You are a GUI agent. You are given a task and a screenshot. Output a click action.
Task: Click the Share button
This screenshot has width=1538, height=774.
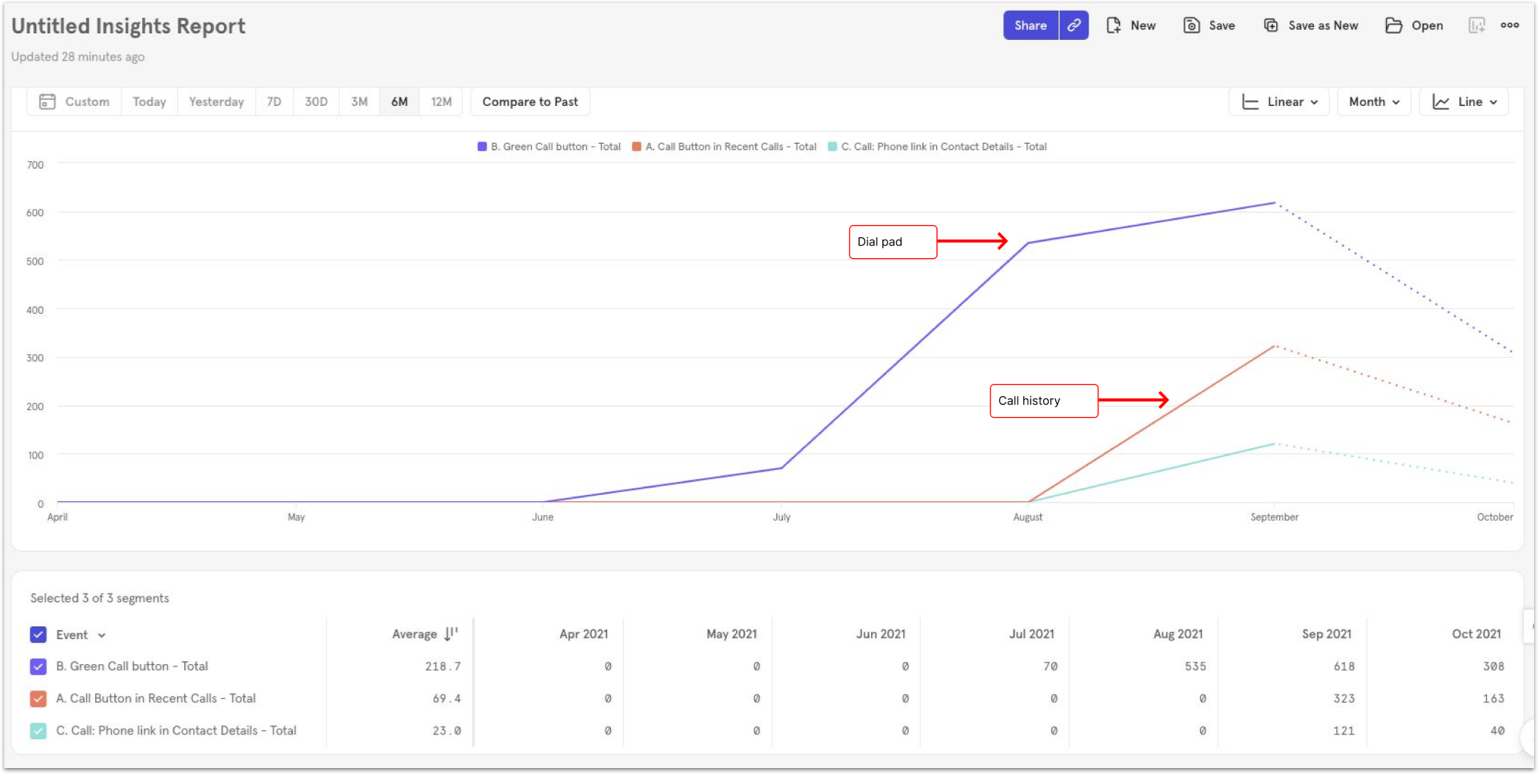click(x=1030, y=26)
